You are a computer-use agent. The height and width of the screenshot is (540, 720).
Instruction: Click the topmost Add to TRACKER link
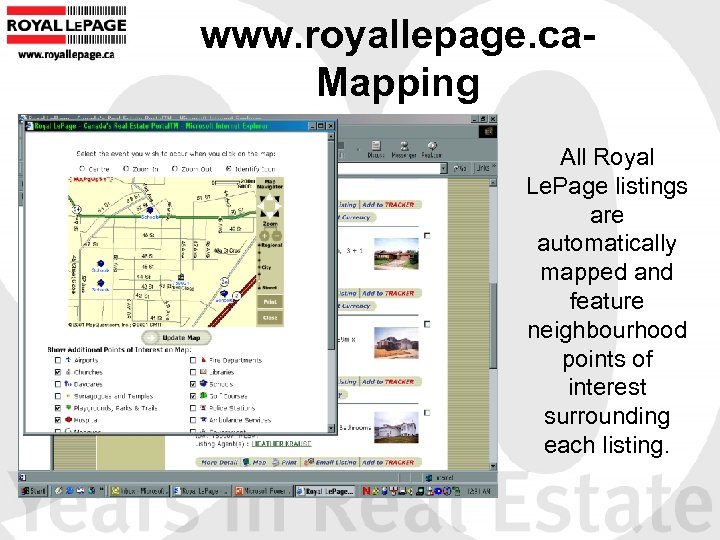tap(388, 205)
